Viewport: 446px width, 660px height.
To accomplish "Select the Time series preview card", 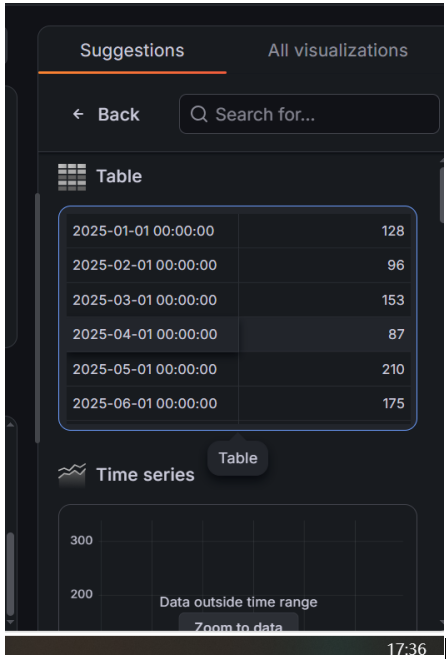I will 238,567.
